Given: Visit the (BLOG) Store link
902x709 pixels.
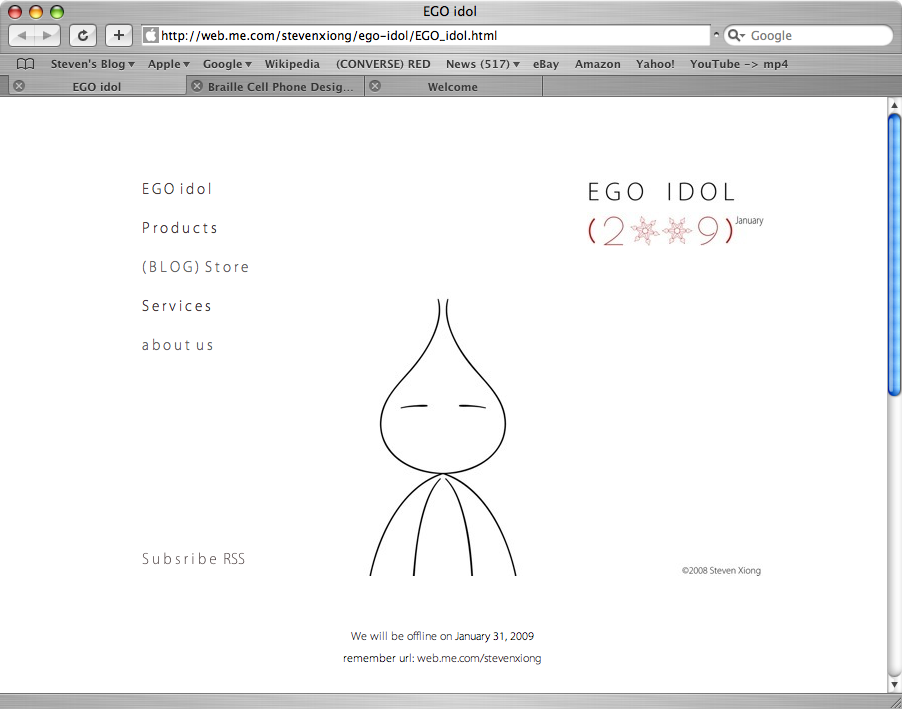Looking at the screenshot, I should pos(196,267).
